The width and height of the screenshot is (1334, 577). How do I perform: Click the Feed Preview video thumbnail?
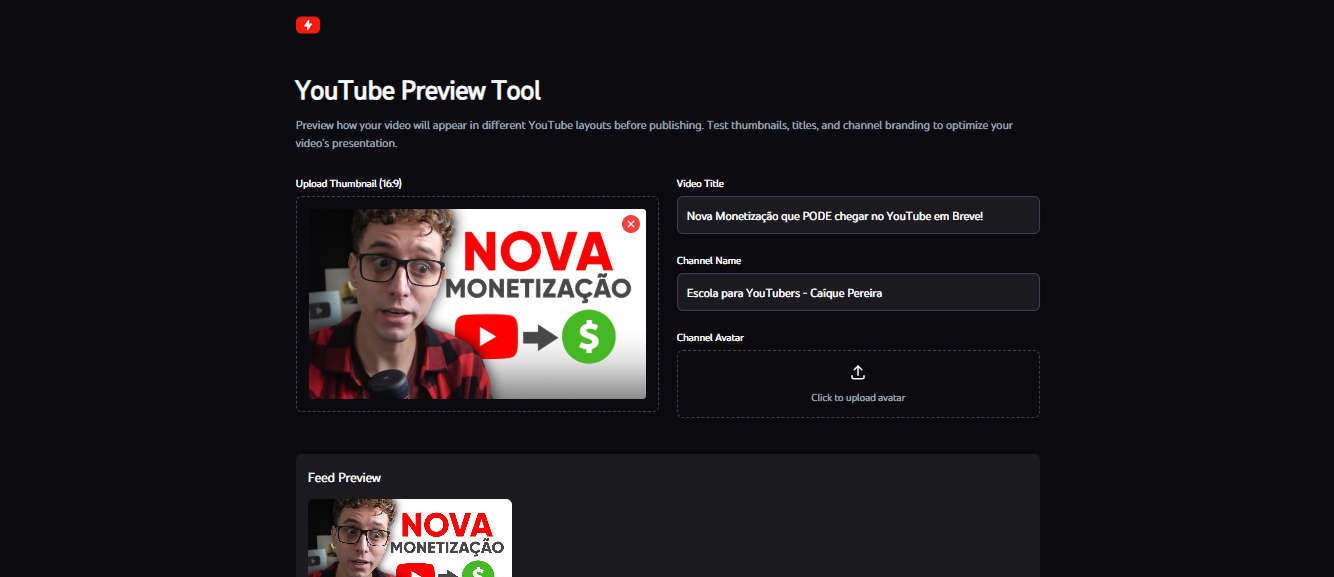[x=410, y=538]
